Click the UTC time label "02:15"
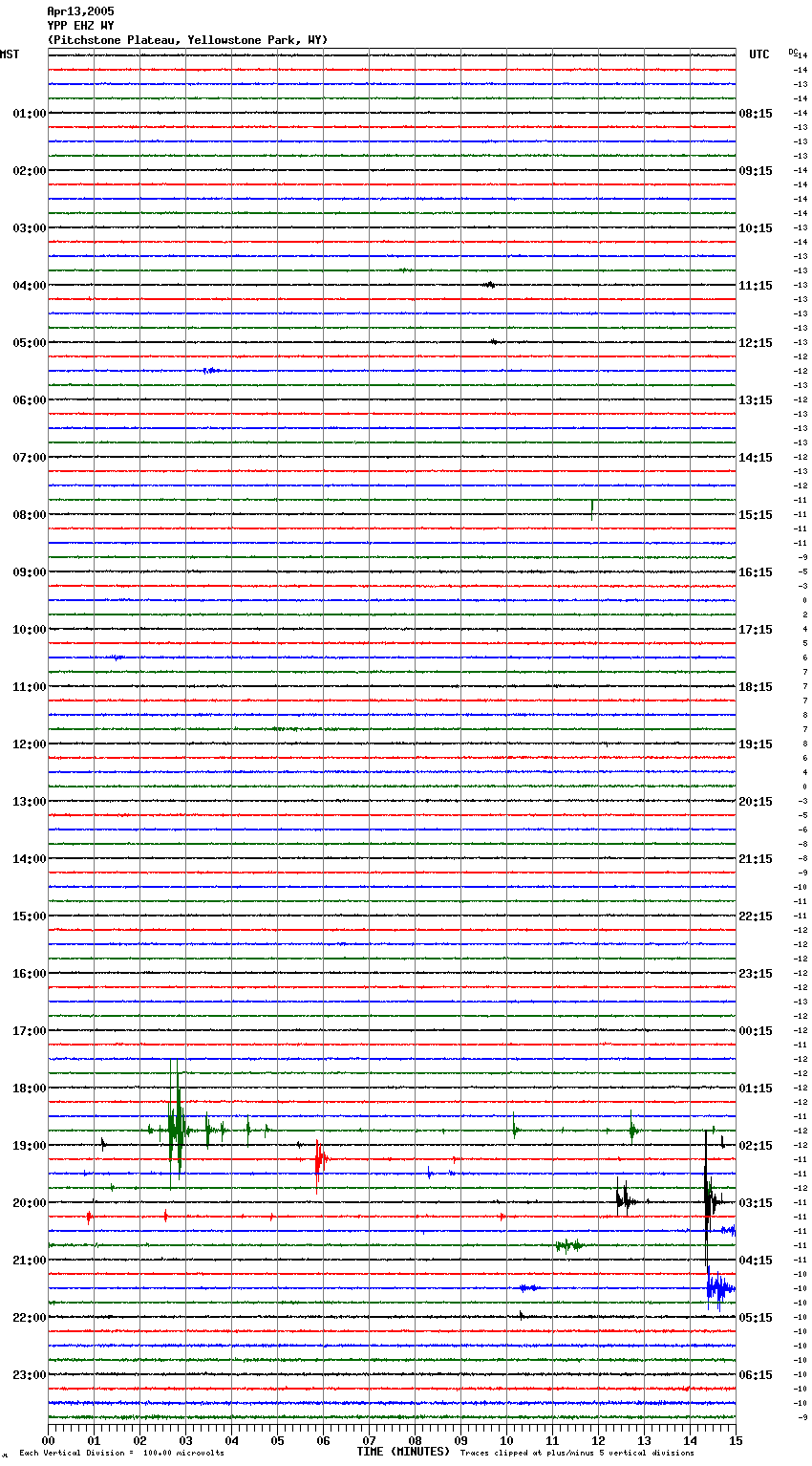Viewport: 812px width, 1466px height. (756, 1146)
